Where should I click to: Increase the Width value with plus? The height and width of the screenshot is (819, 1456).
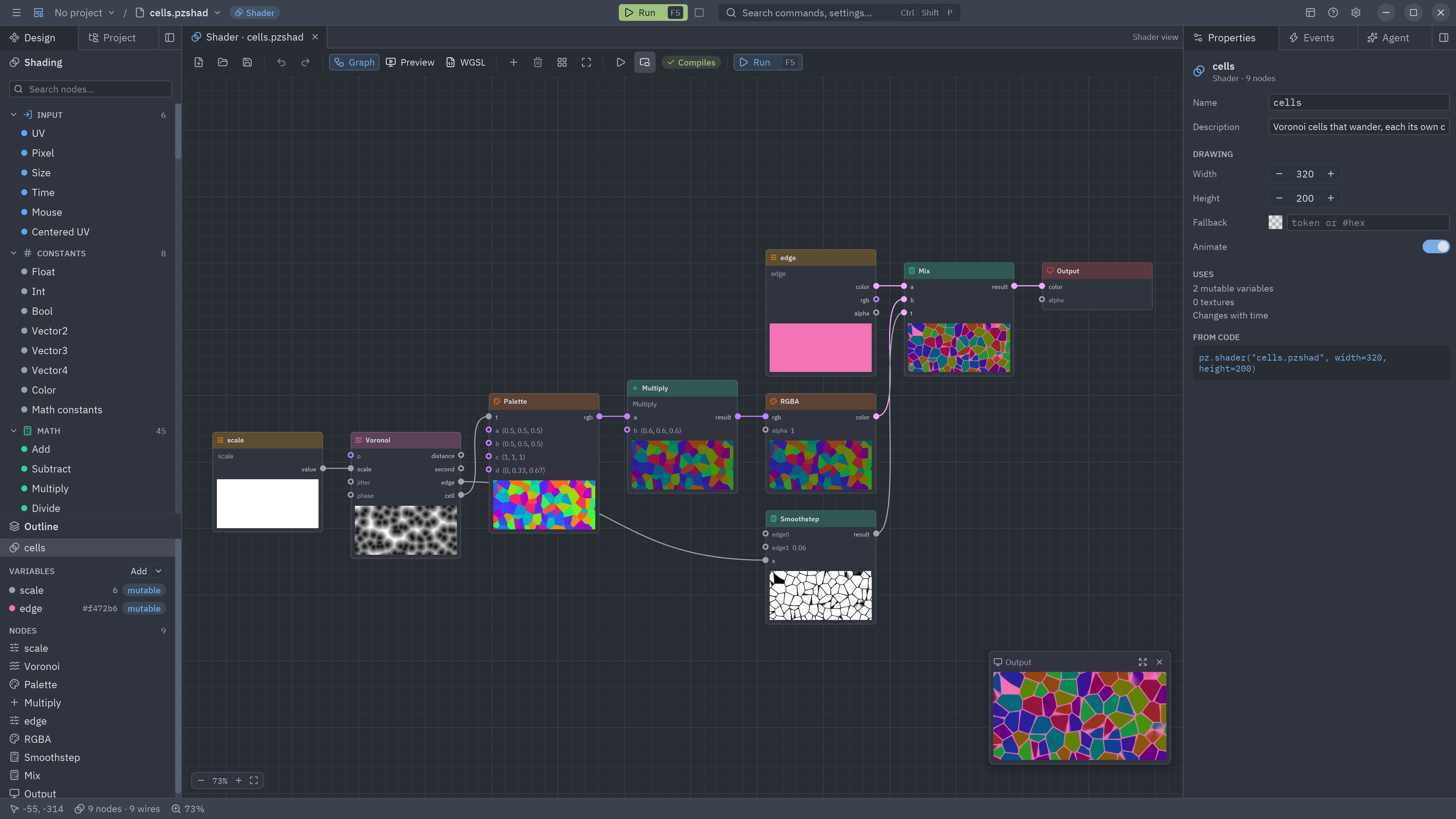pyautogui.click(x=1330, y=174)
